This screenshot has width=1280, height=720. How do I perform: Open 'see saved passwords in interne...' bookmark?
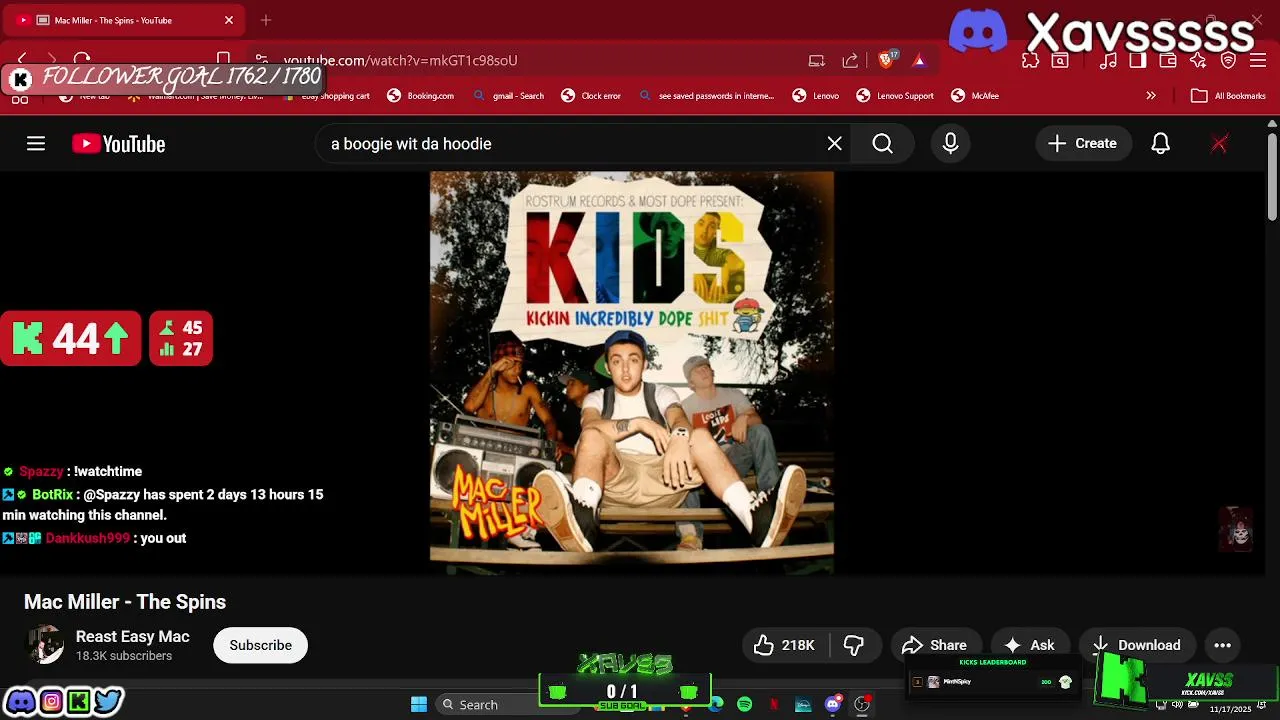click(x=706, y=96)
